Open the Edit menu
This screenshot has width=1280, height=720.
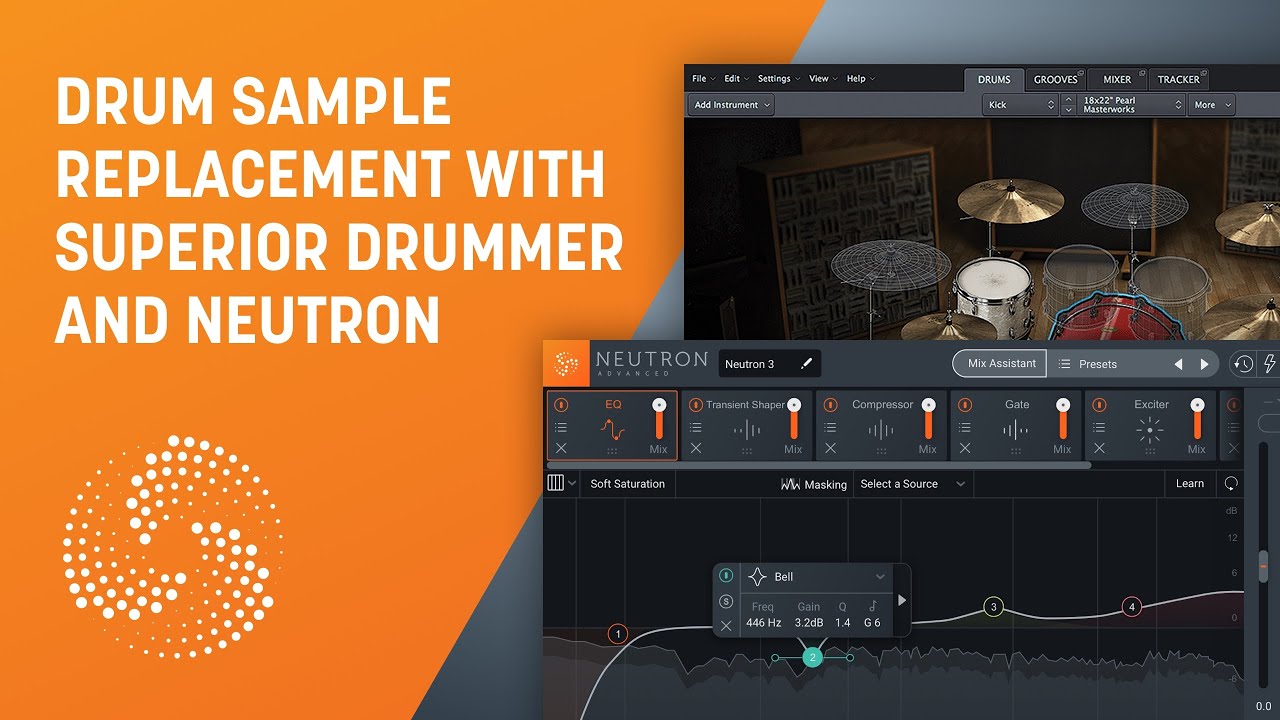(735, 79)
